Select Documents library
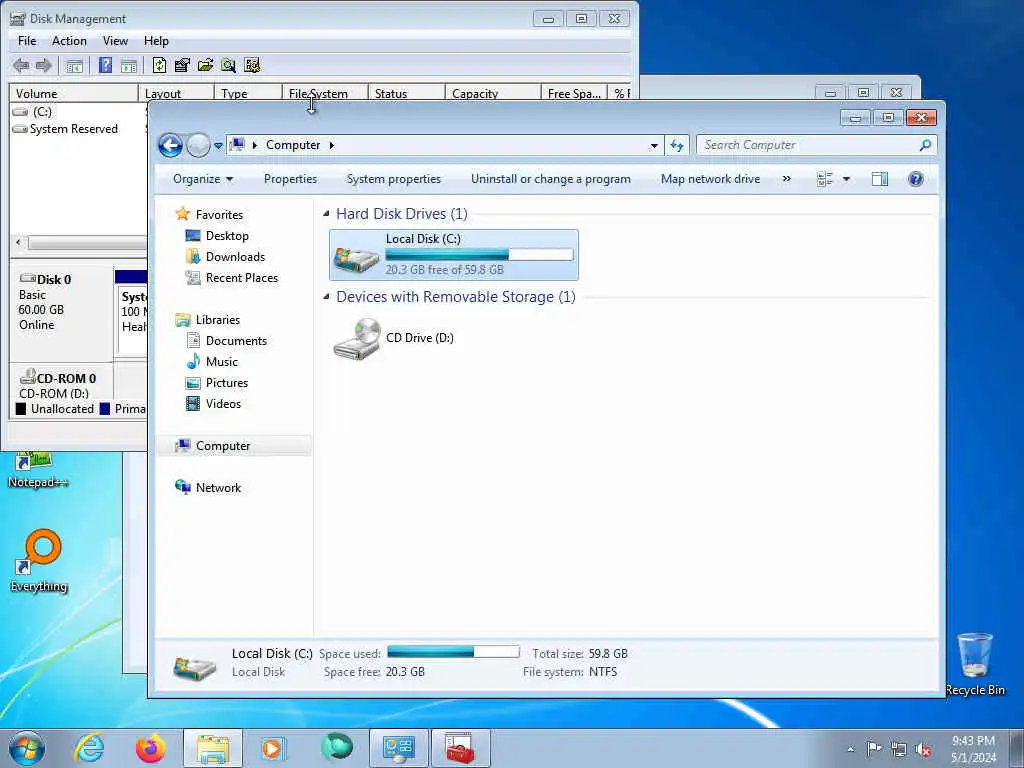This screenshot has height=768, width=1024. 236,341
